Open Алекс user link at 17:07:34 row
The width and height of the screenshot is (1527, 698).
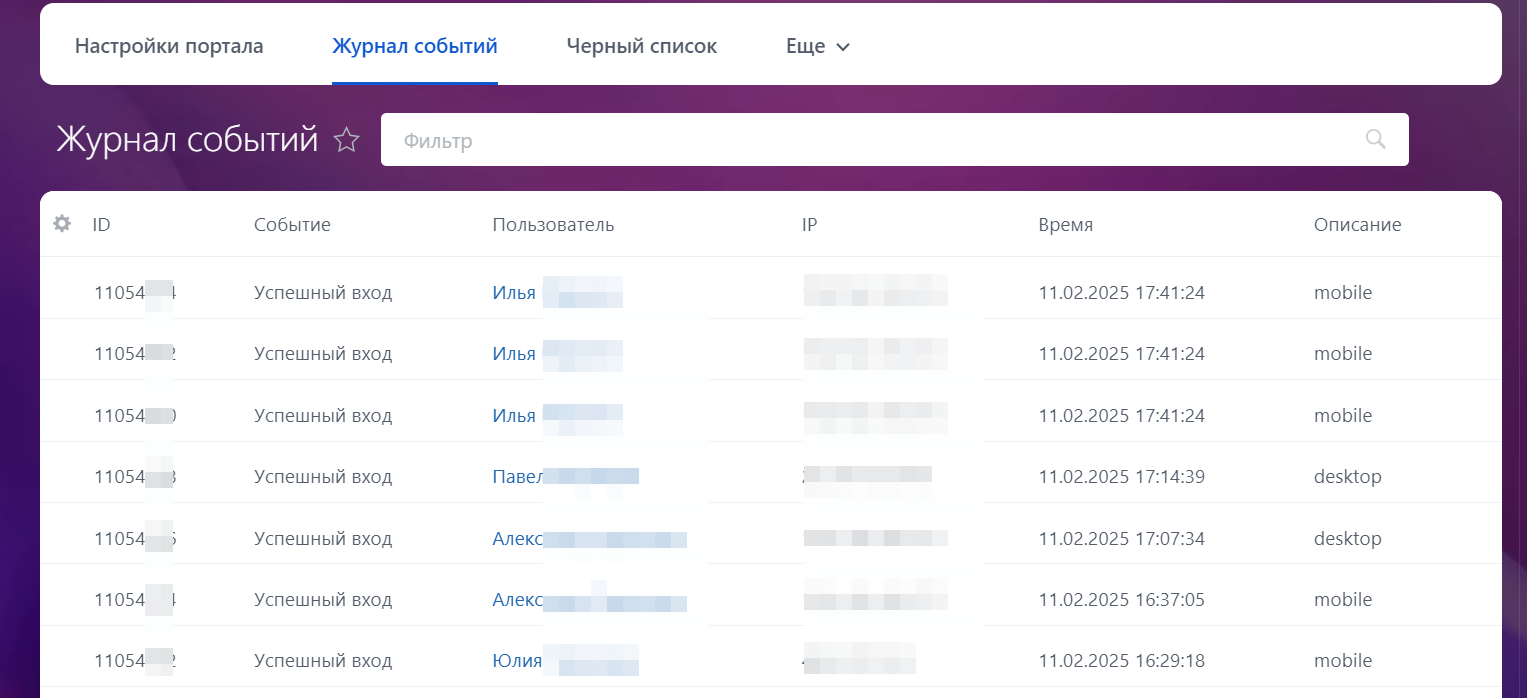coord(517,539)
